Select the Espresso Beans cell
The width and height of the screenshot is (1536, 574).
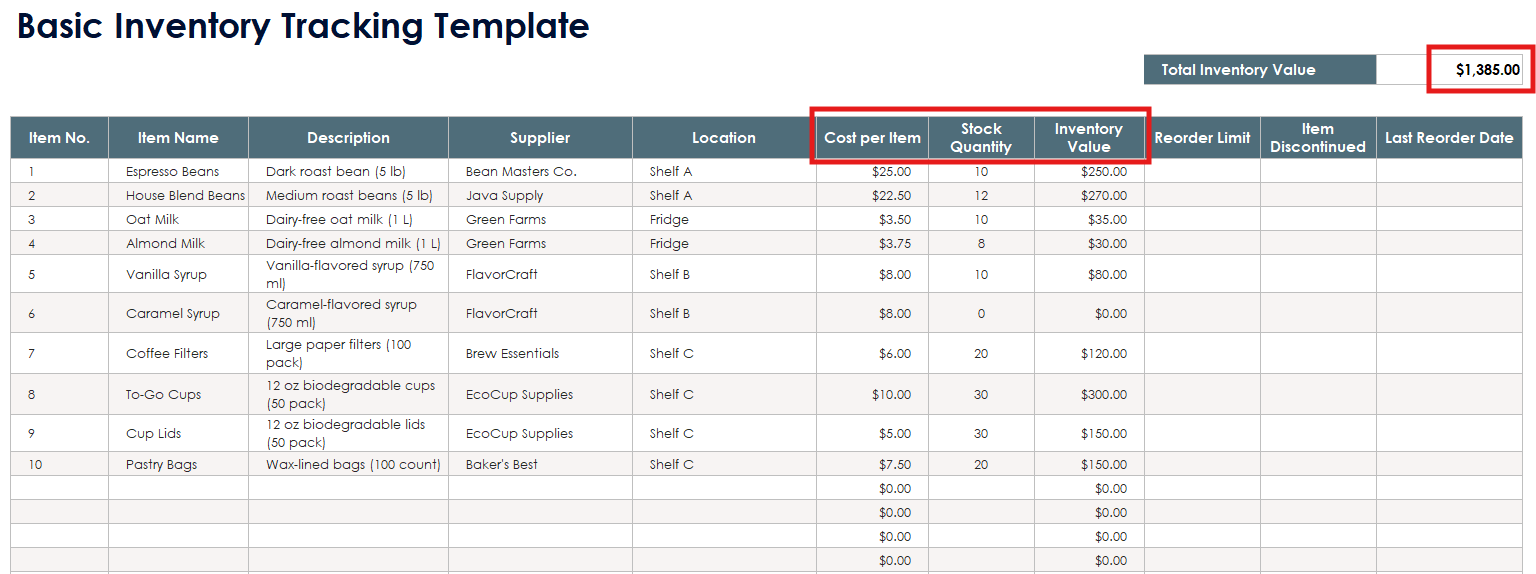(178, 171)
